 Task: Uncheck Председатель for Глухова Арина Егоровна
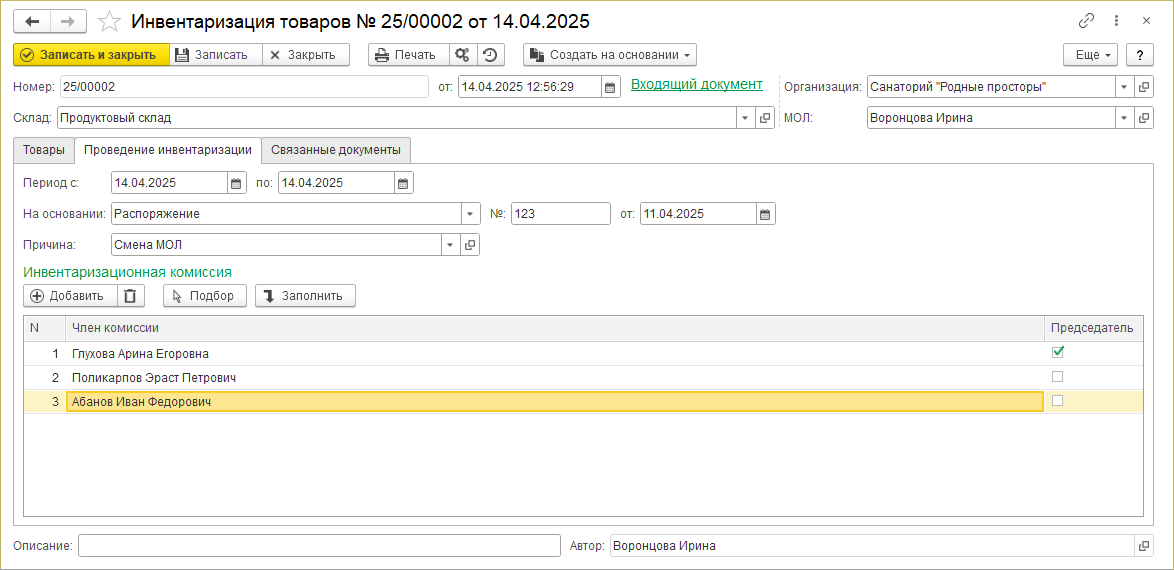coord(1058,352)
